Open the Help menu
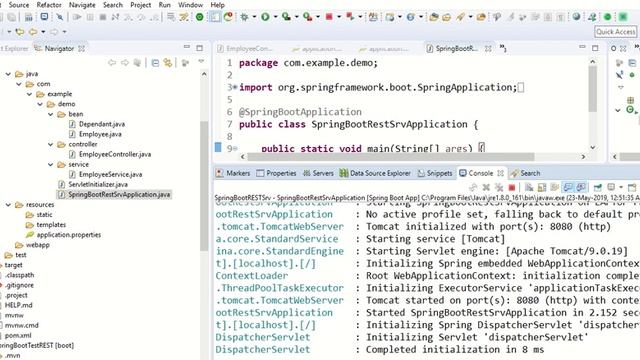 point(218,5)
